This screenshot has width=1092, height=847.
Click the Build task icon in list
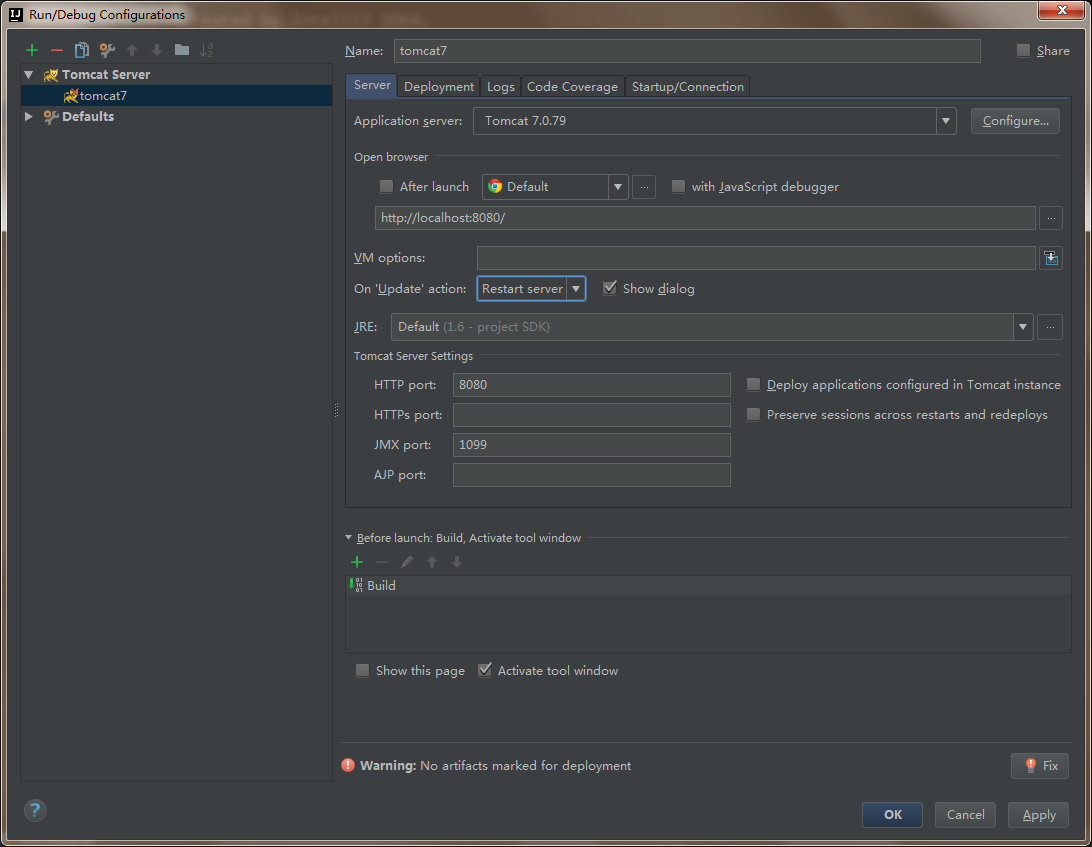pos(356,585)
